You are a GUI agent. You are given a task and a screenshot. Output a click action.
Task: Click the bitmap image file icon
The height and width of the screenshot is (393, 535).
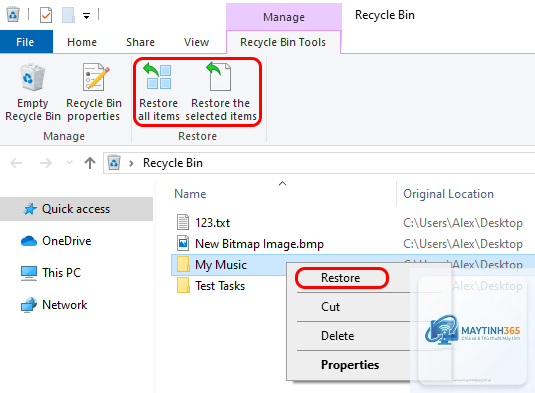[183, 243]
